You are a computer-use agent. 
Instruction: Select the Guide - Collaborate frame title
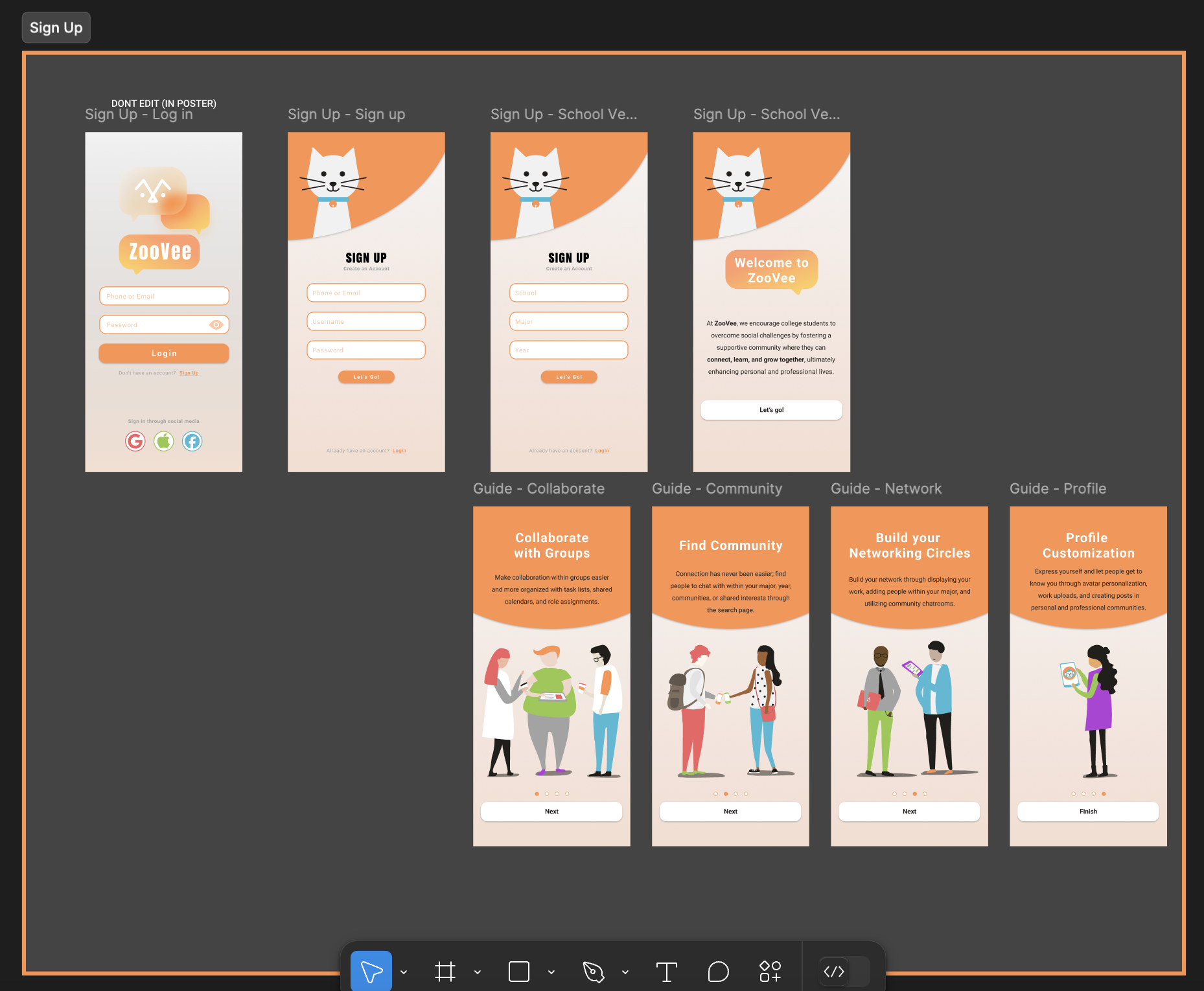(x=538, y=488)
